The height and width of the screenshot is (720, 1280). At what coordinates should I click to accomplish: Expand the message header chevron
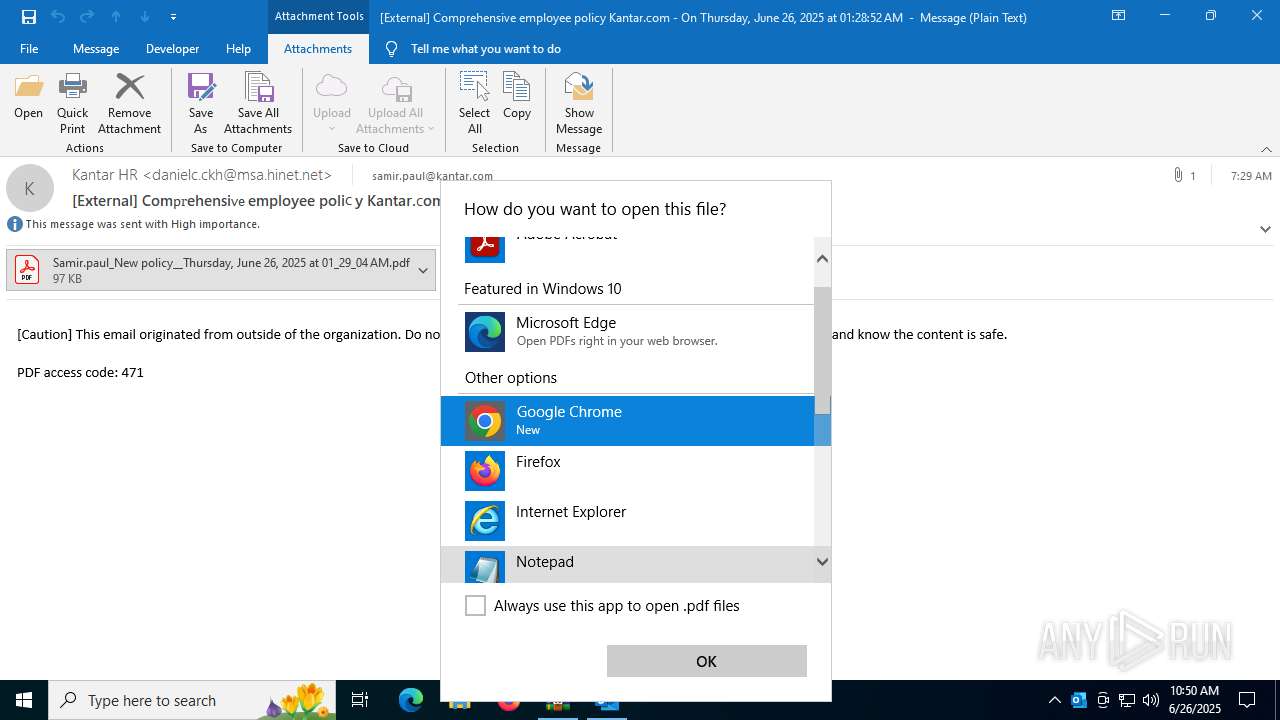click(x=1265, y=229)
